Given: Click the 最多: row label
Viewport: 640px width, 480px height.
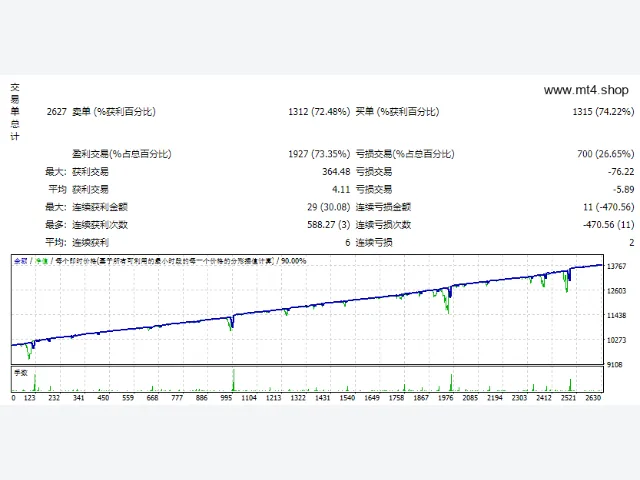Looking at the screenshot, I should (x=56, y=225).
